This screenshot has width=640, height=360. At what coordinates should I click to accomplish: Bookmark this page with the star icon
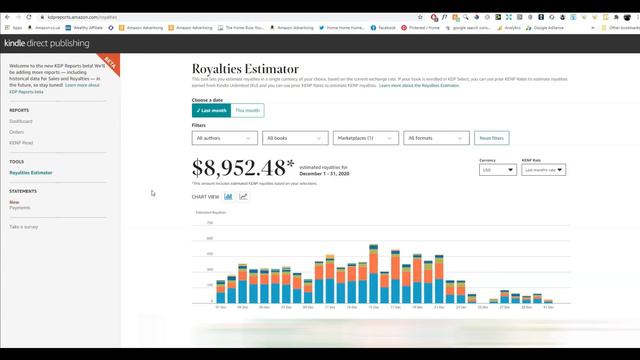(420, 17)
